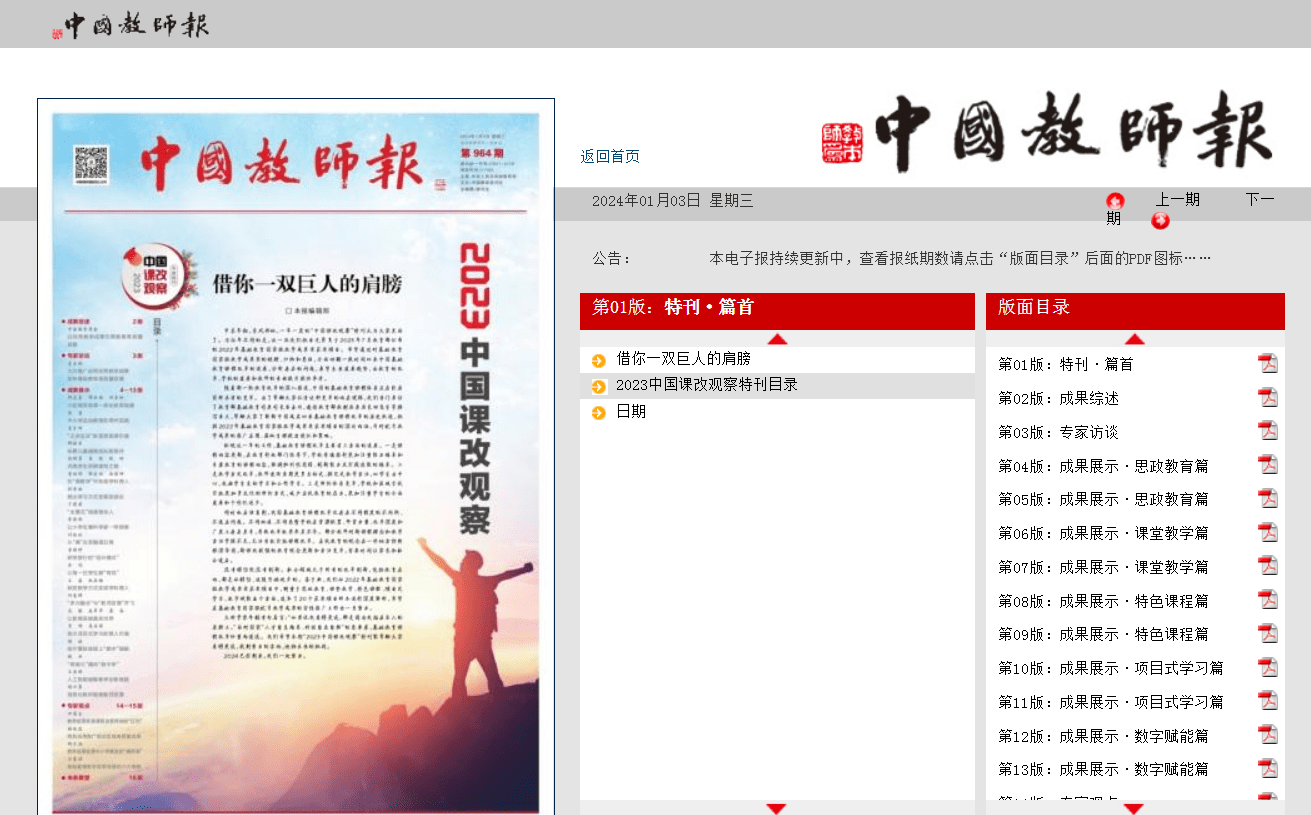Download PDF of 第09版 特色课程篇
Viewport: 1311px width, 815px height.
[1268, 634]
